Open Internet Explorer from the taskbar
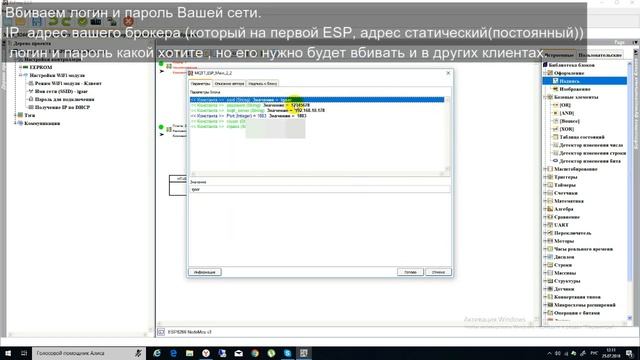 coord(157,353)
